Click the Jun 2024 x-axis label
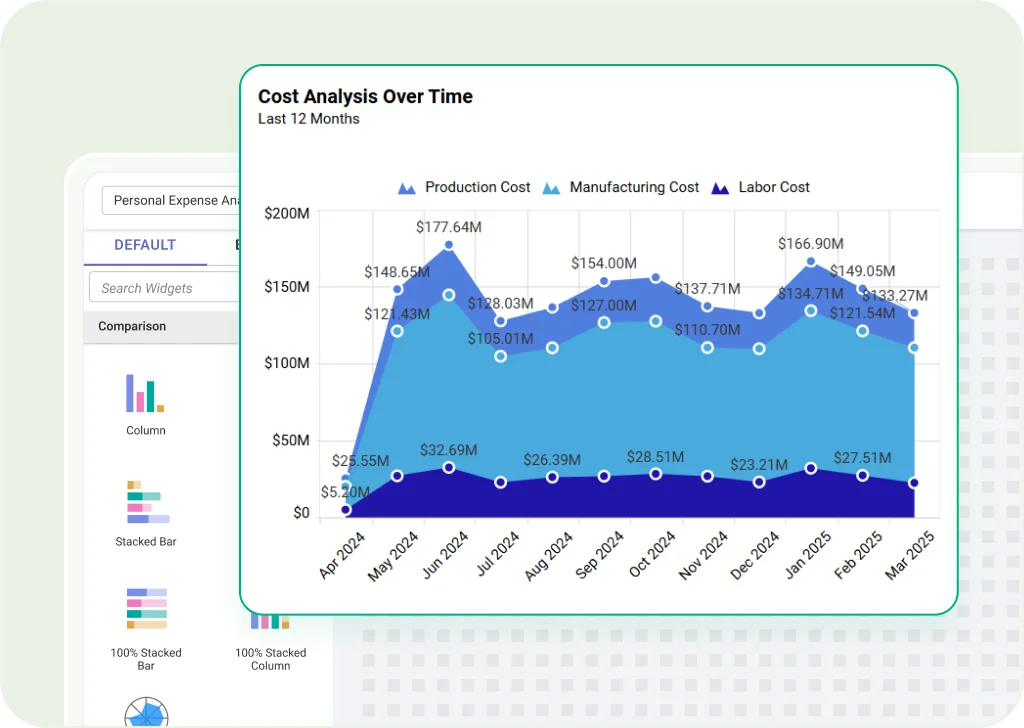This screenshot has height=728, width=1024. pyautogui.click(x=444, y=555)
